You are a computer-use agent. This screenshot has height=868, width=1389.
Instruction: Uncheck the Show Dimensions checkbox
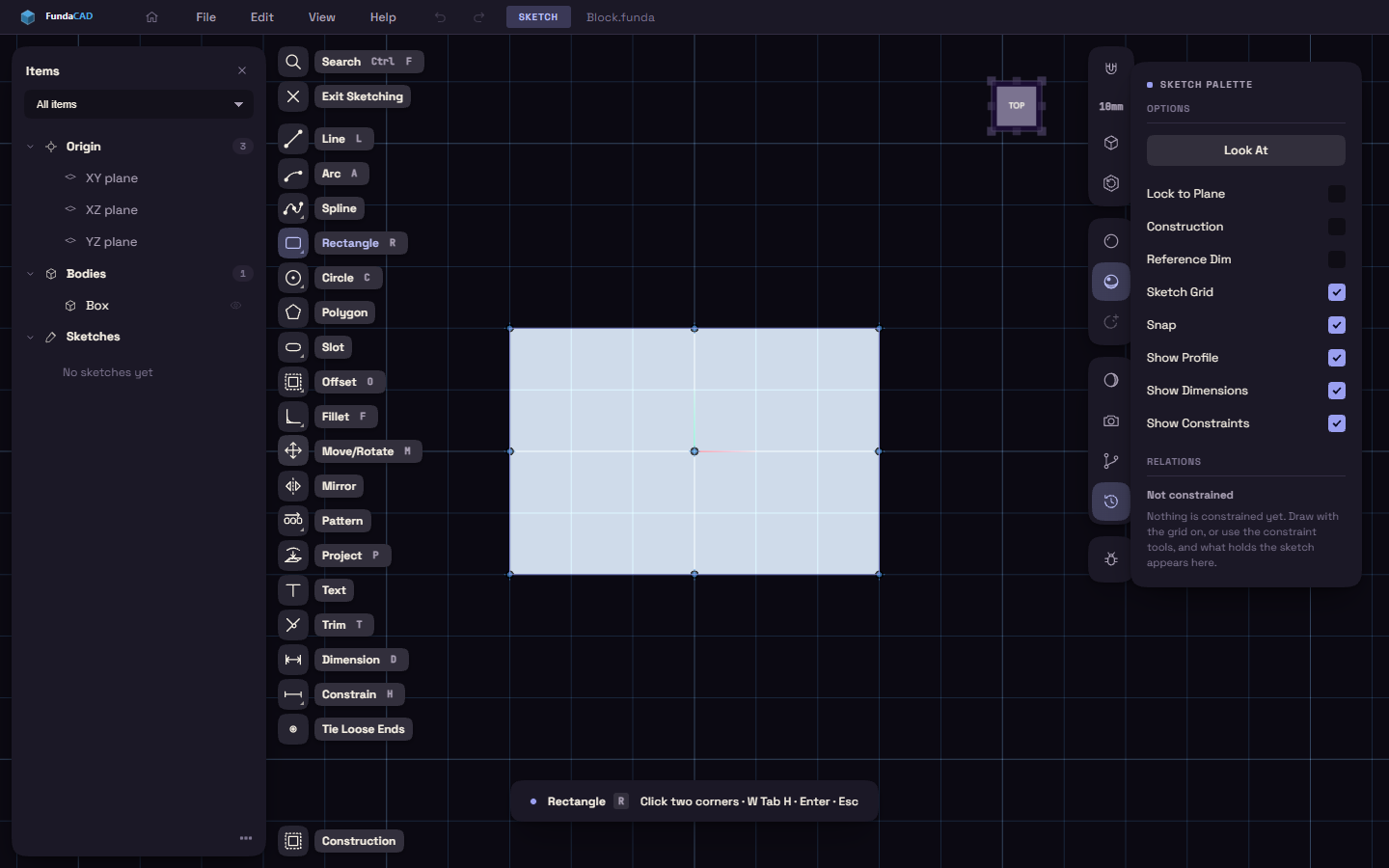click(x=1336, y=391)
